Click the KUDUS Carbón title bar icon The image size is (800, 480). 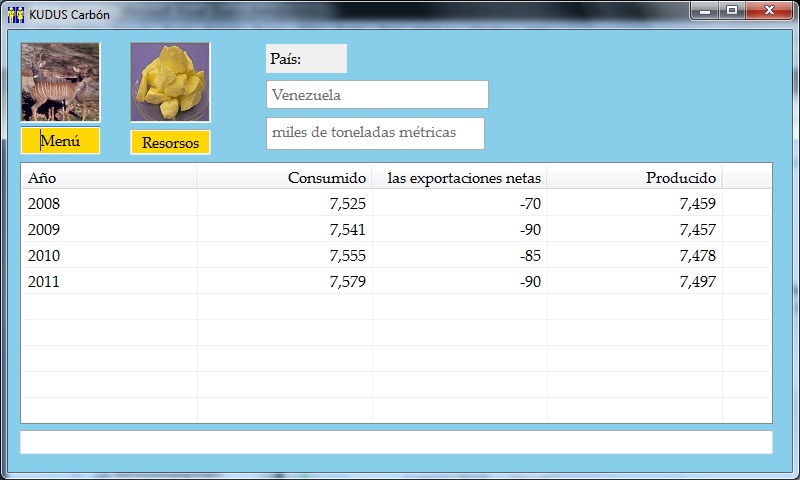coord(15,15)
